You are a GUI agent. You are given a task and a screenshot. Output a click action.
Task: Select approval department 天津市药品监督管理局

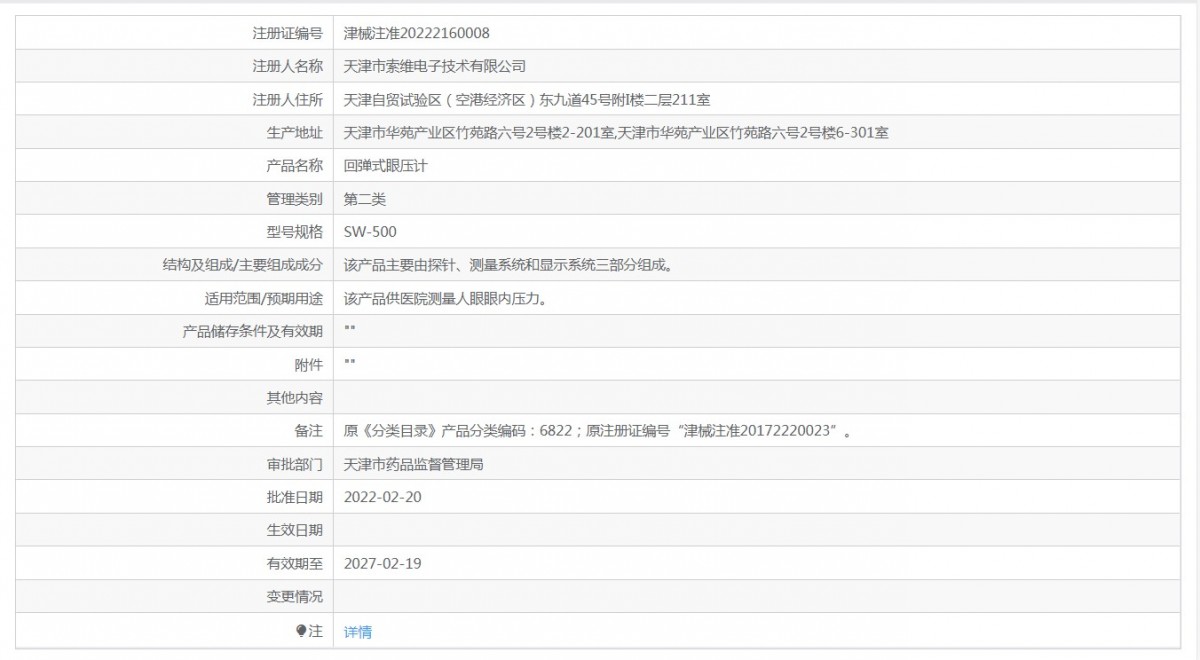click(x=414, y=464)
